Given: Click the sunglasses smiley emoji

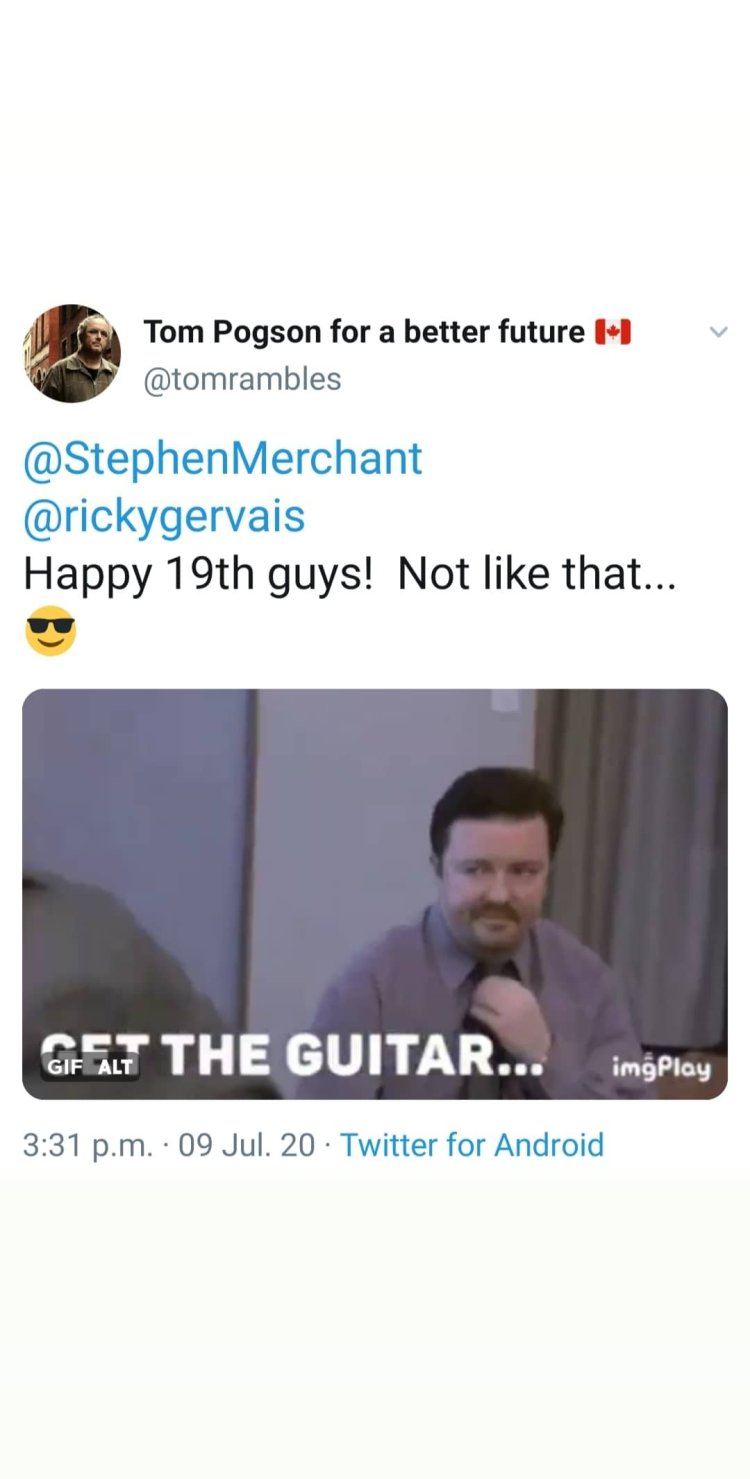Looking at the screenshot, I should coord(50,630).
